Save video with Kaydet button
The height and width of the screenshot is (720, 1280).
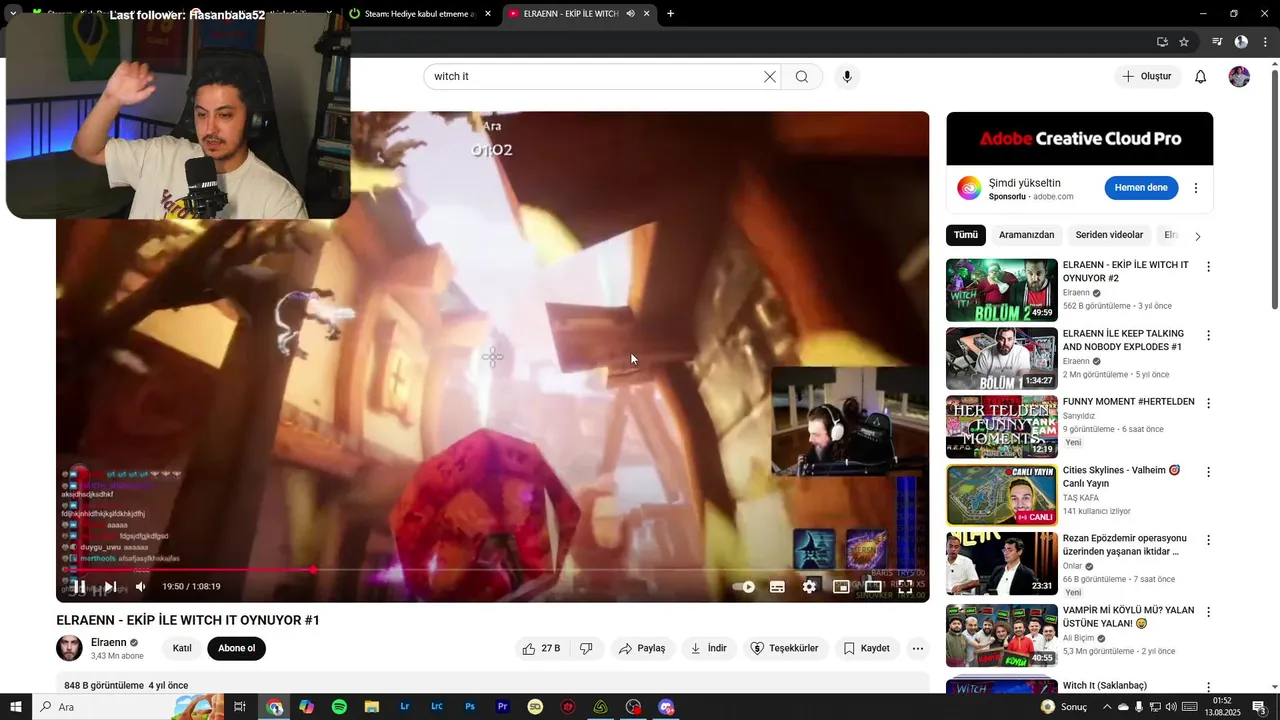tap(866, 648)
